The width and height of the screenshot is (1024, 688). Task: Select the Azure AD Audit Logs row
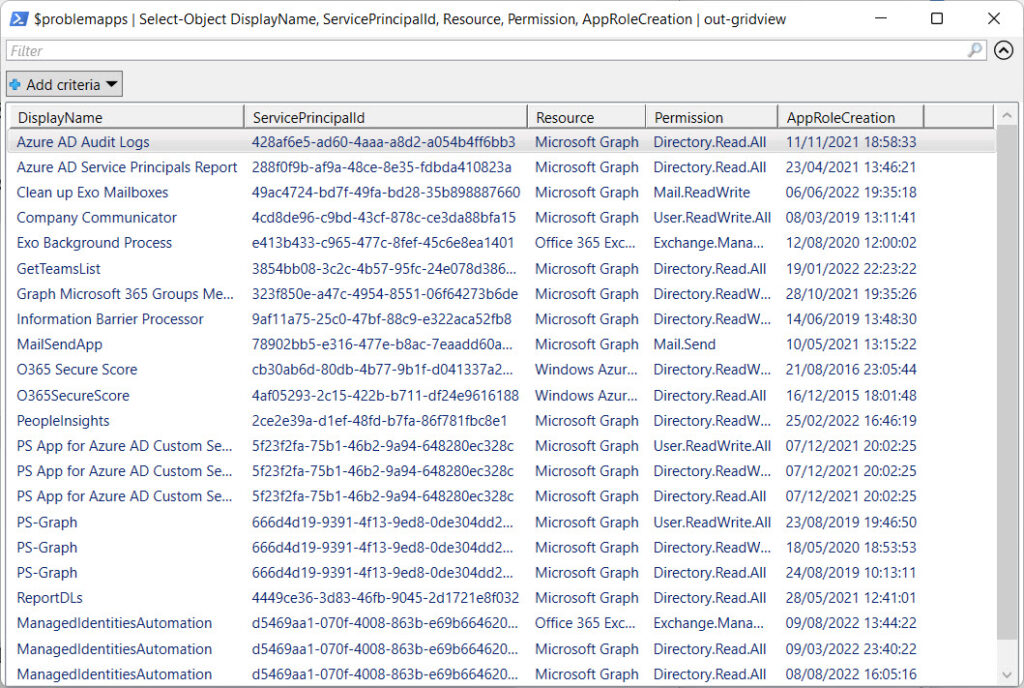coord(502,142)
